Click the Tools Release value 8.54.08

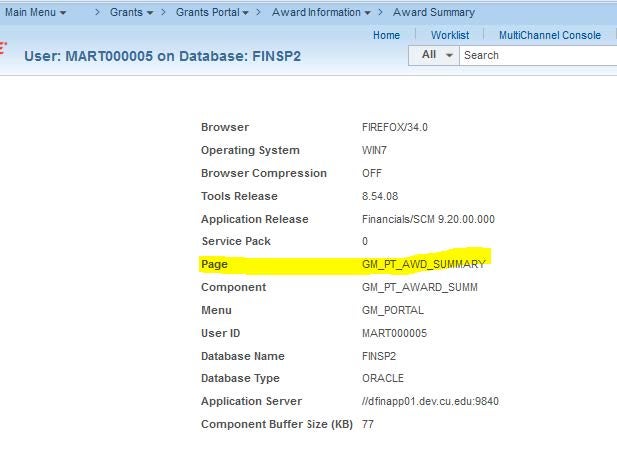380,196
